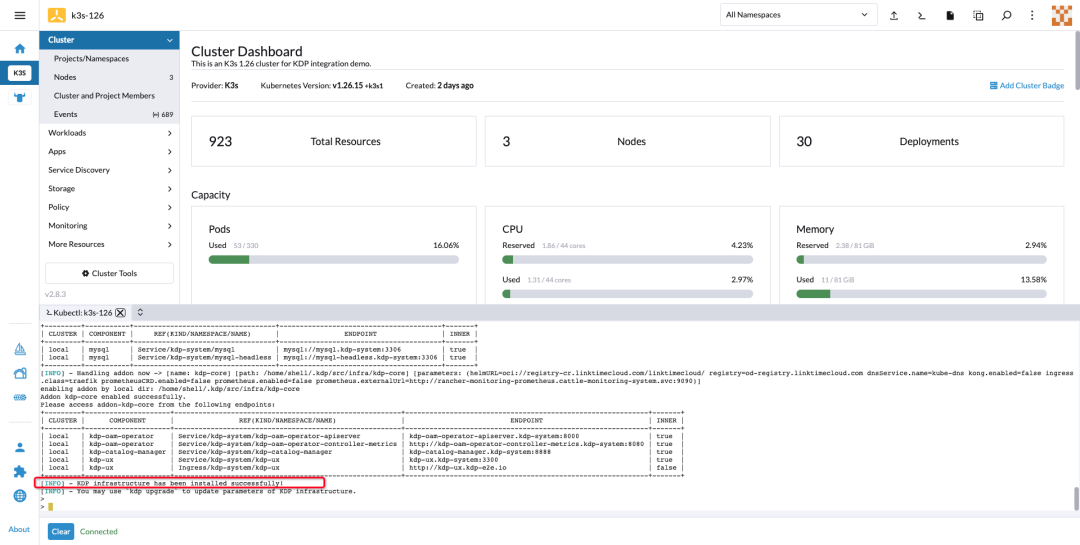Click the Memory Used progress bar
The width and height of the screenshot is (1080, 545).
coord(922,294)
